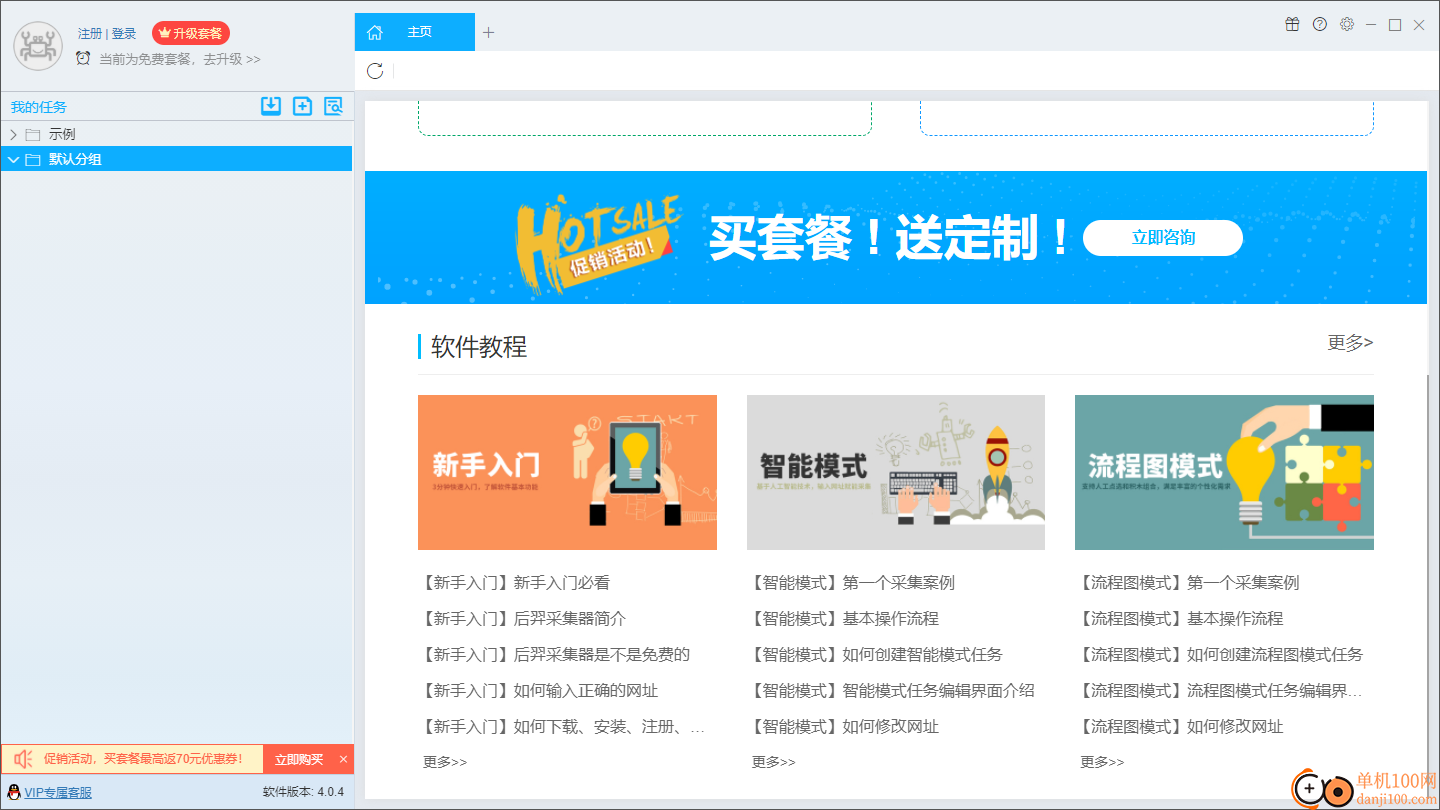Click the import task icon
The image size is (1440, 810).
tap(271, 106)
